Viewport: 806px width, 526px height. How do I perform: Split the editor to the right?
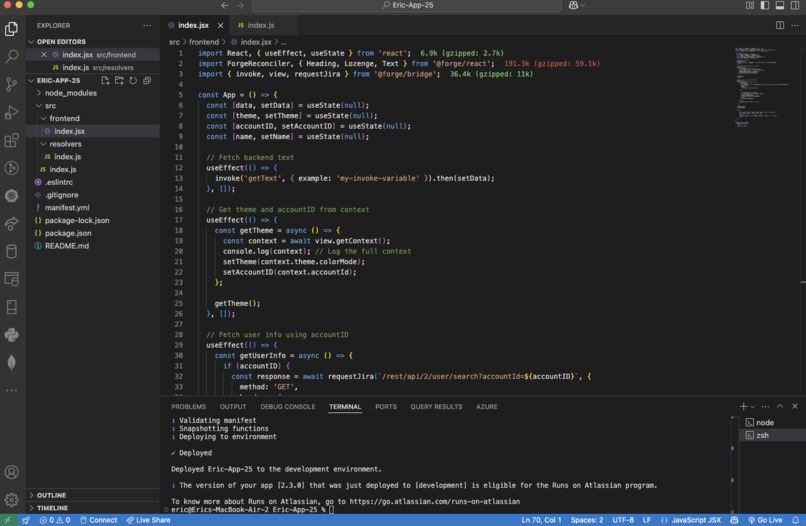(x=780, y=25)
